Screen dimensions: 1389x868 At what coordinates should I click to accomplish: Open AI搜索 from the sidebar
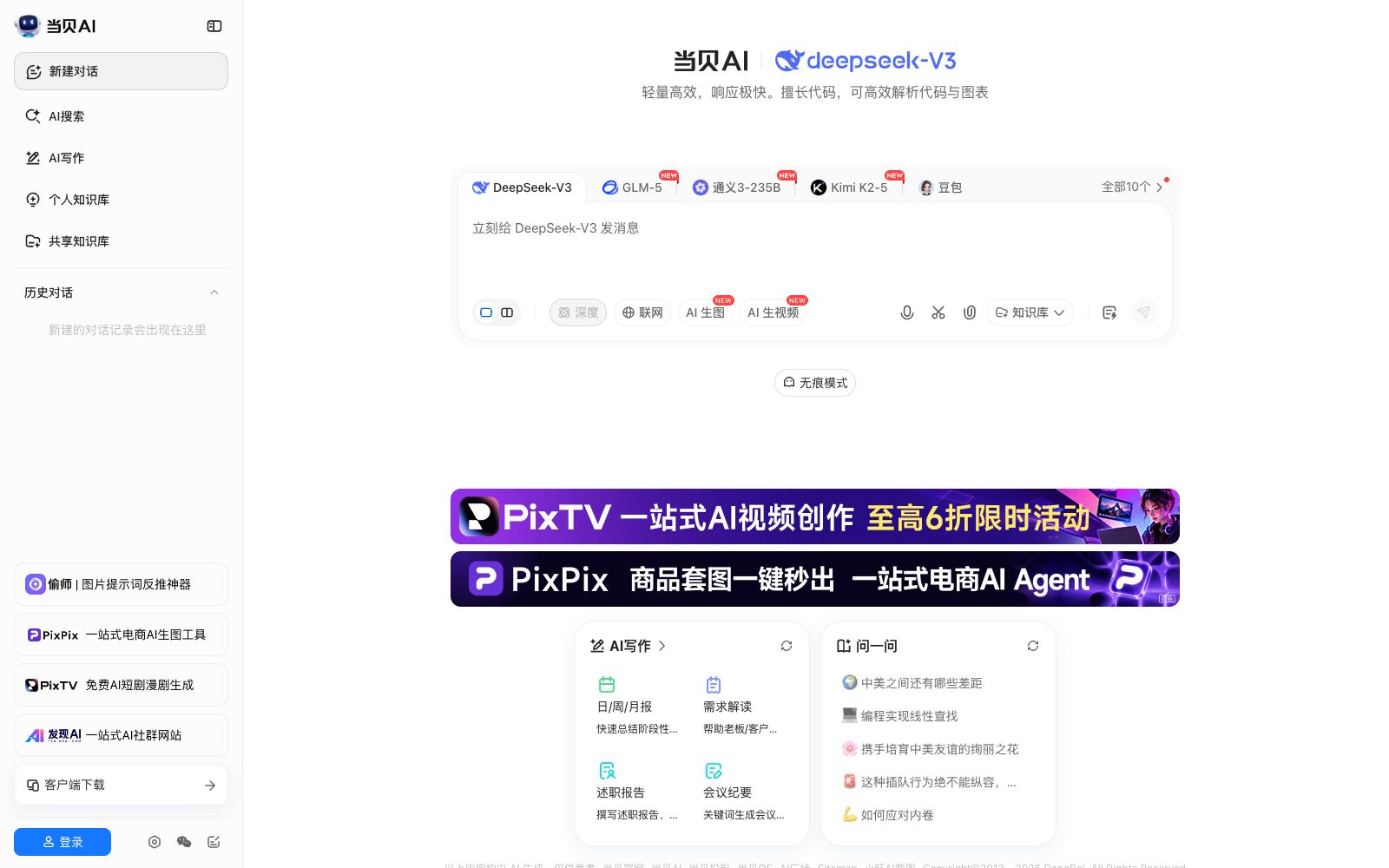[121, 116]
